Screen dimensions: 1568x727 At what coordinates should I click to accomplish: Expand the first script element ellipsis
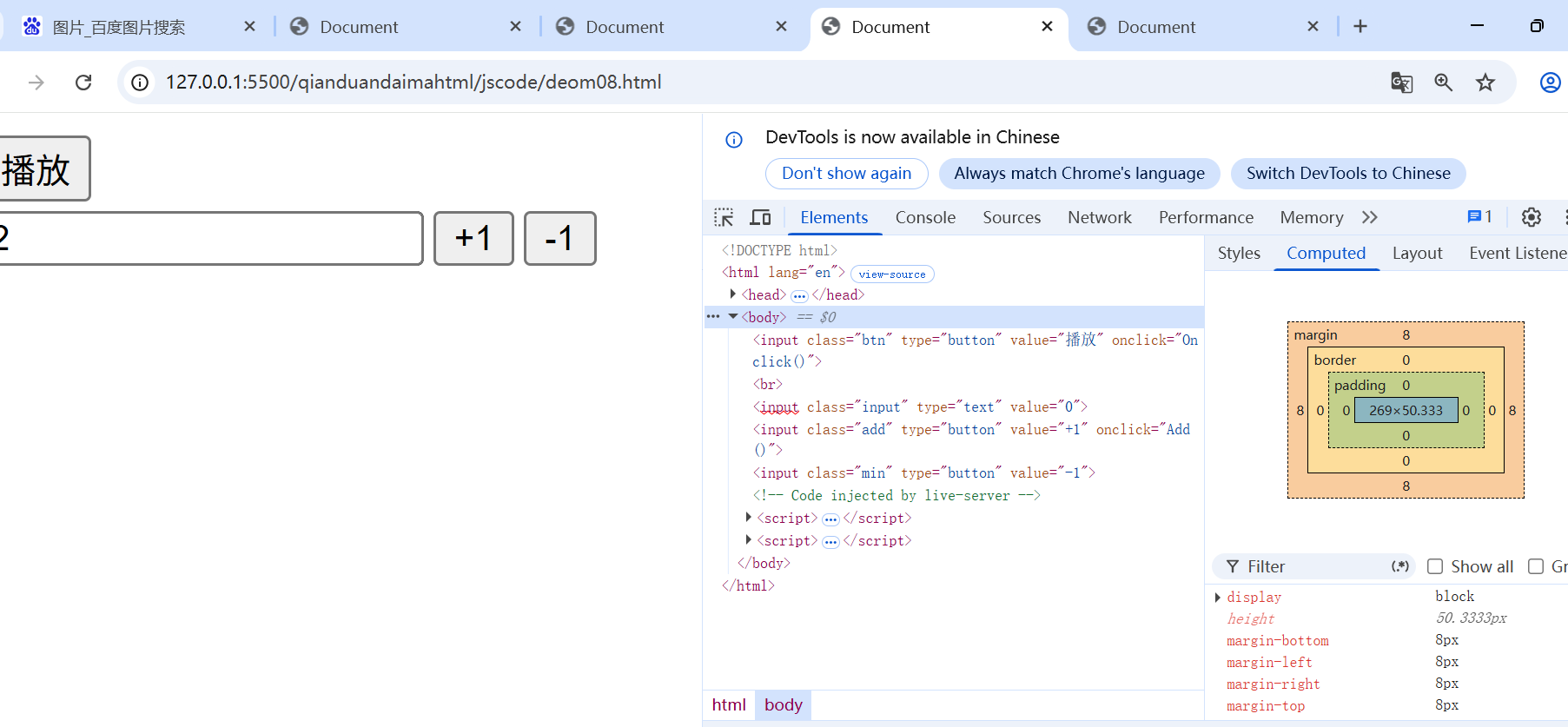pyautogui.click(x=830, y=519)
